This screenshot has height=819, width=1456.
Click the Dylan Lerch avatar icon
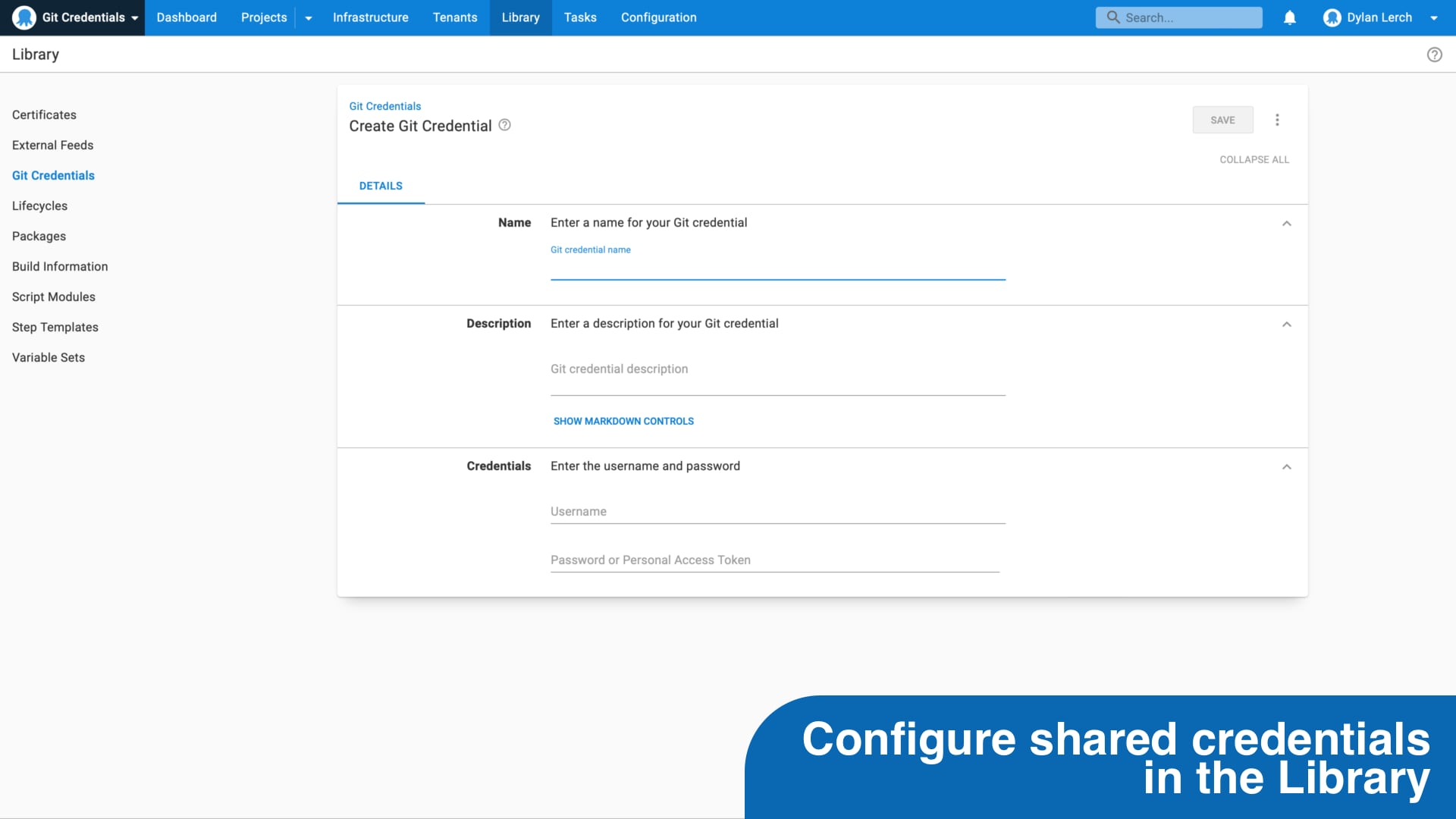pyautogui.click(x=1332, y=17)
